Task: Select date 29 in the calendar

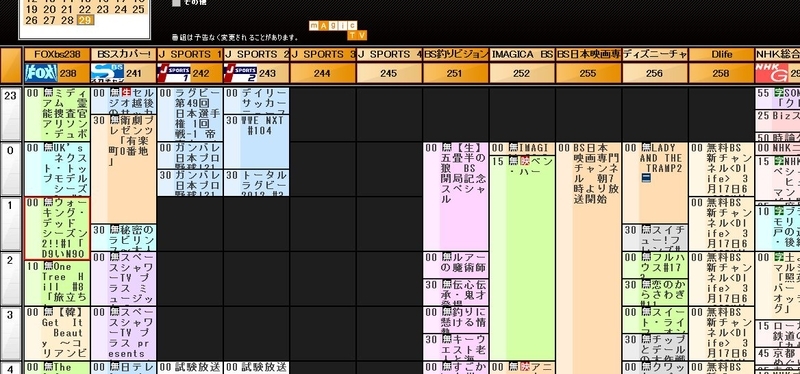Action: pos(85,20)
